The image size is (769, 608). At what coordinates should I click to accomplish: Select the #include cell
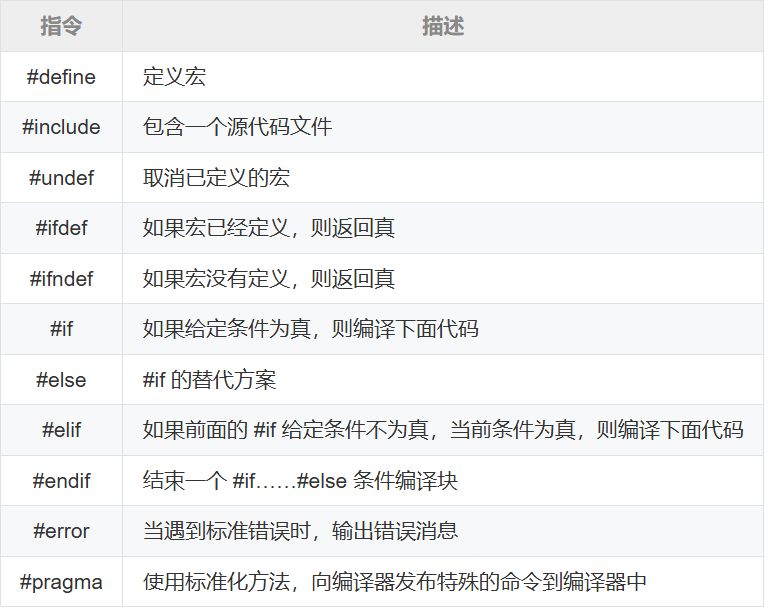click(61, 127)
